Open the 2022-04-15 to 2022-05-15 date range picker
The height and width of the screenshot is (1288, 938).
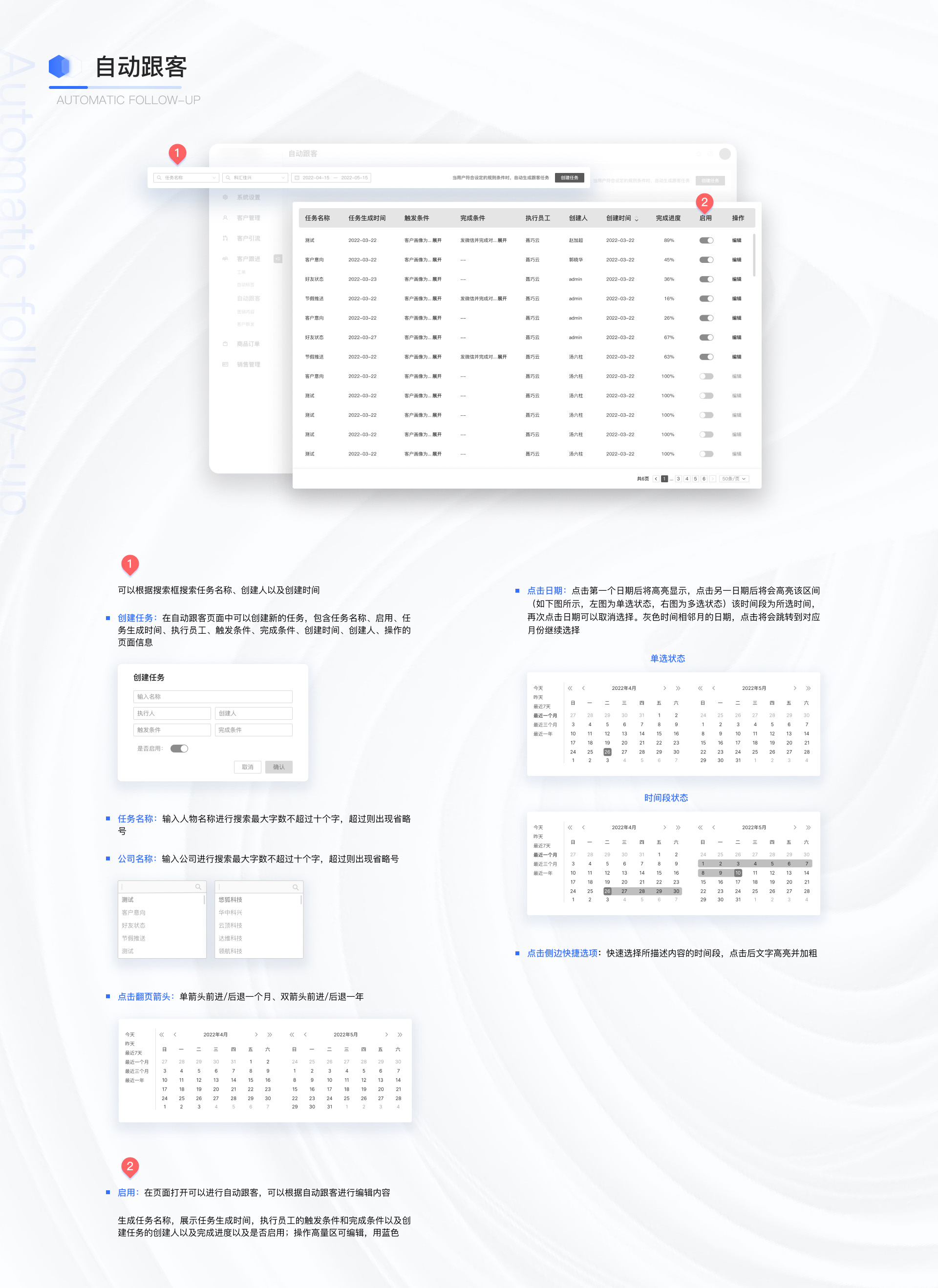coord(331,178)
